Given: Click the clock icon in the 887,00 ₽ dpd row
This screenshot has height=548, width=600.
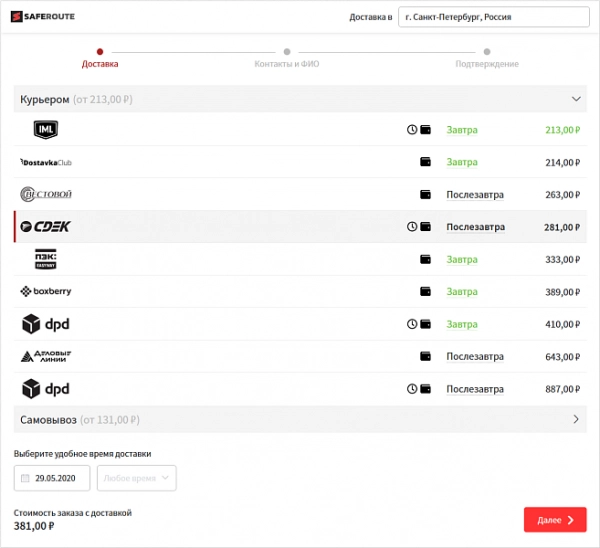Looking at the screenshot, I should (412, 389).
